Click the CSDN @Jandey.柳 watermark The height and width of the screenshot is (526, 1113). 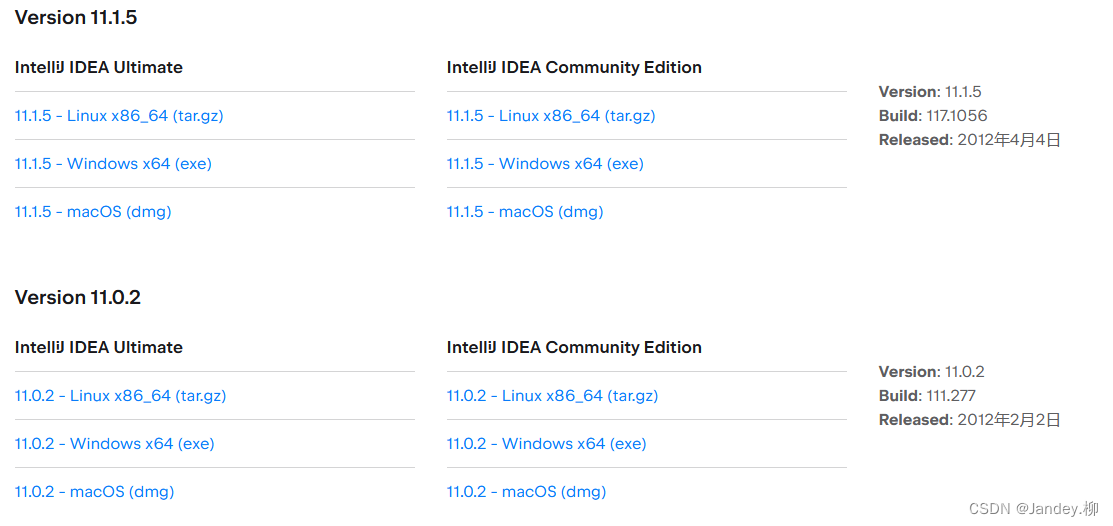point(1034,509)
